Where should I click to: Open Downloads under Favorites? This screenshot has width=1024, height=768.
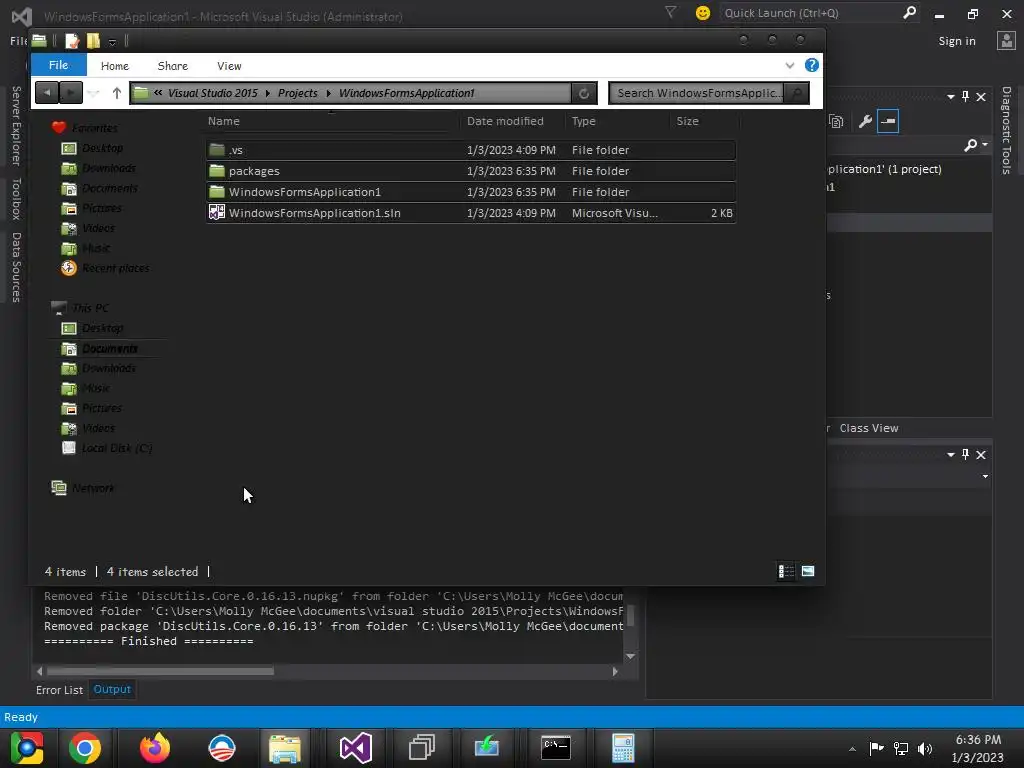109,168
